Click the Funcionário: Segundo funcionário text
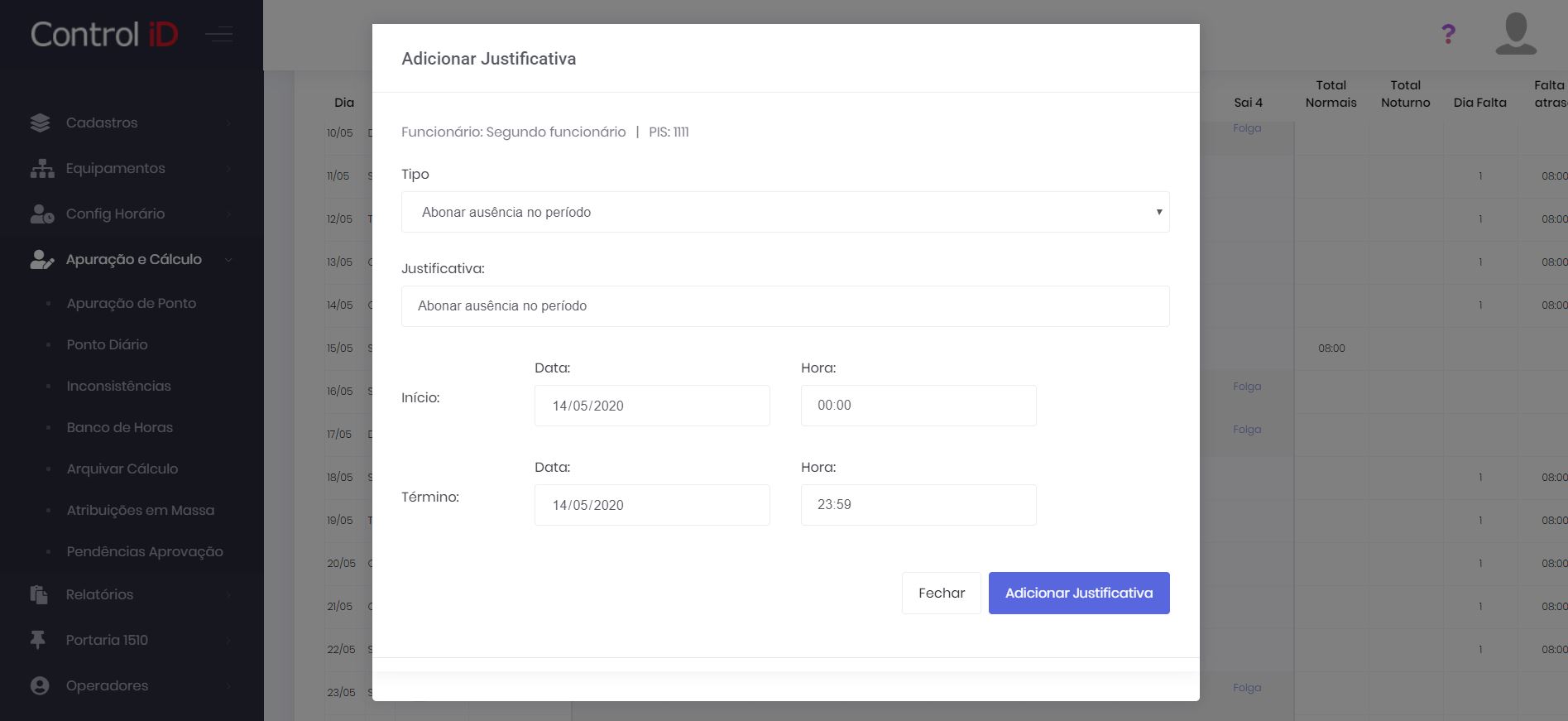 514,132
